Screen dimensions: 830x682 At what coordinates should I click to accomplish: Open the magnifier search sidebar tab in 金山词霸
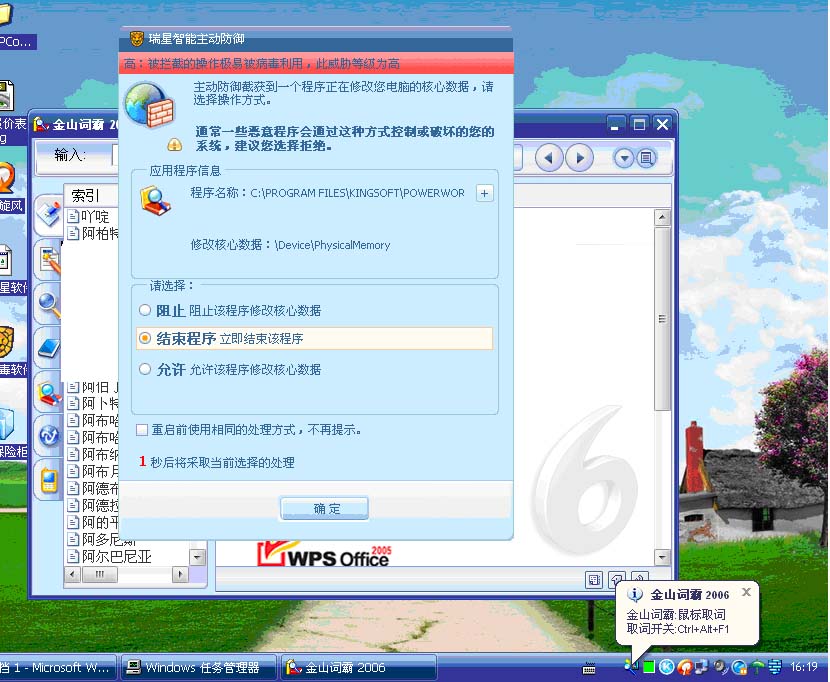49,304
